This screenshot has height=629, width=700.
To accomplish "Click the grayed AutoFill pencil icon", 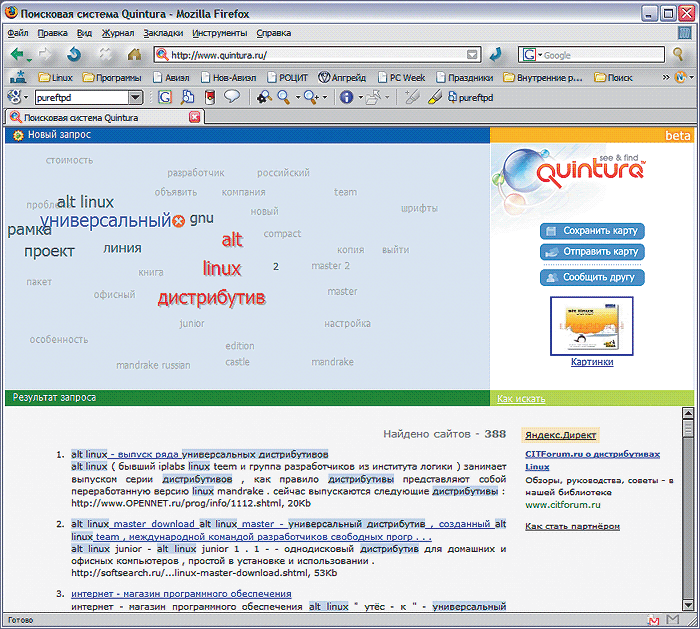I will click(412, 97).
